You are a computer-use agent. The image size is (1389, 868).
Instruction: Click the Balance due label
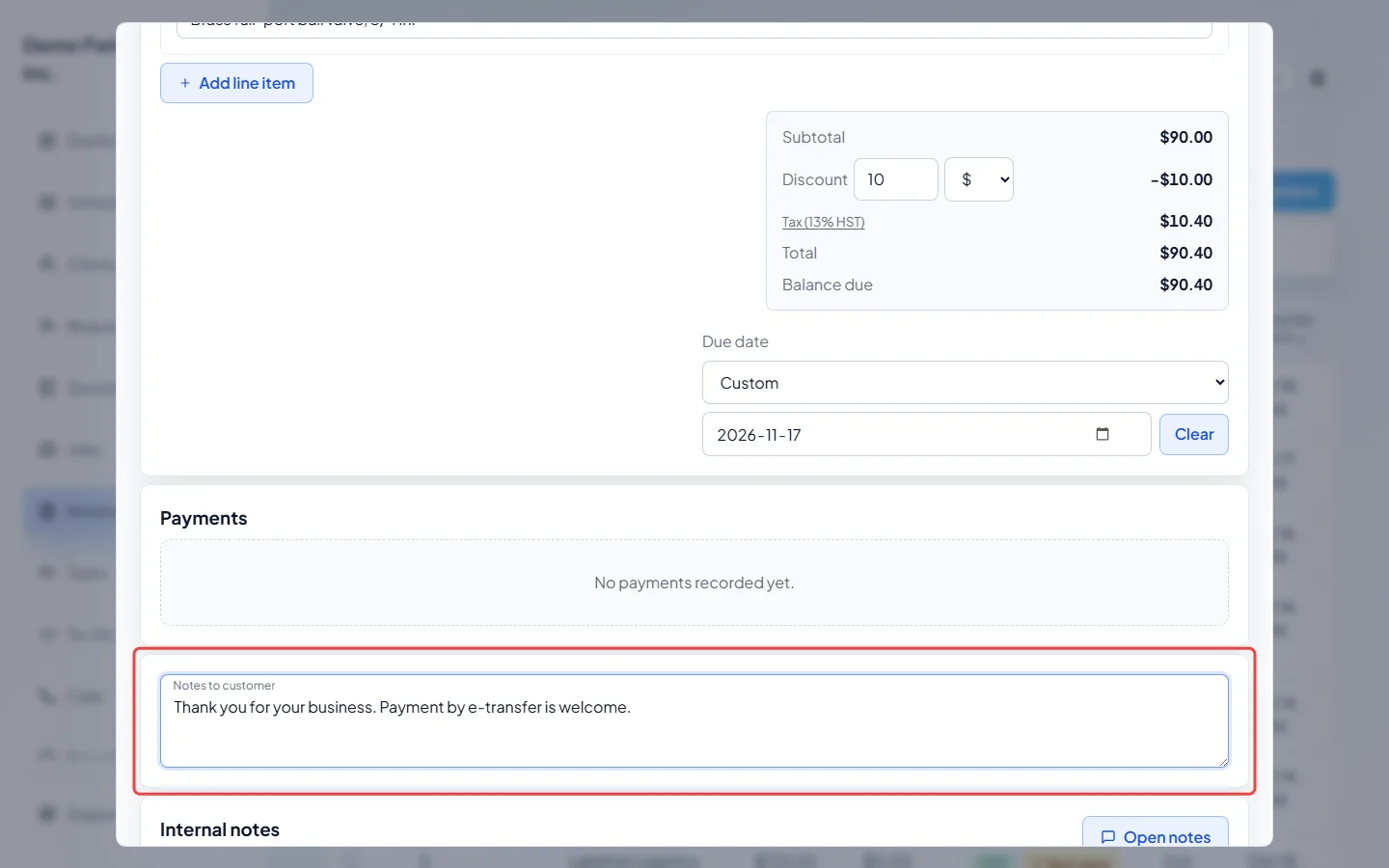[x=827, y=285]
